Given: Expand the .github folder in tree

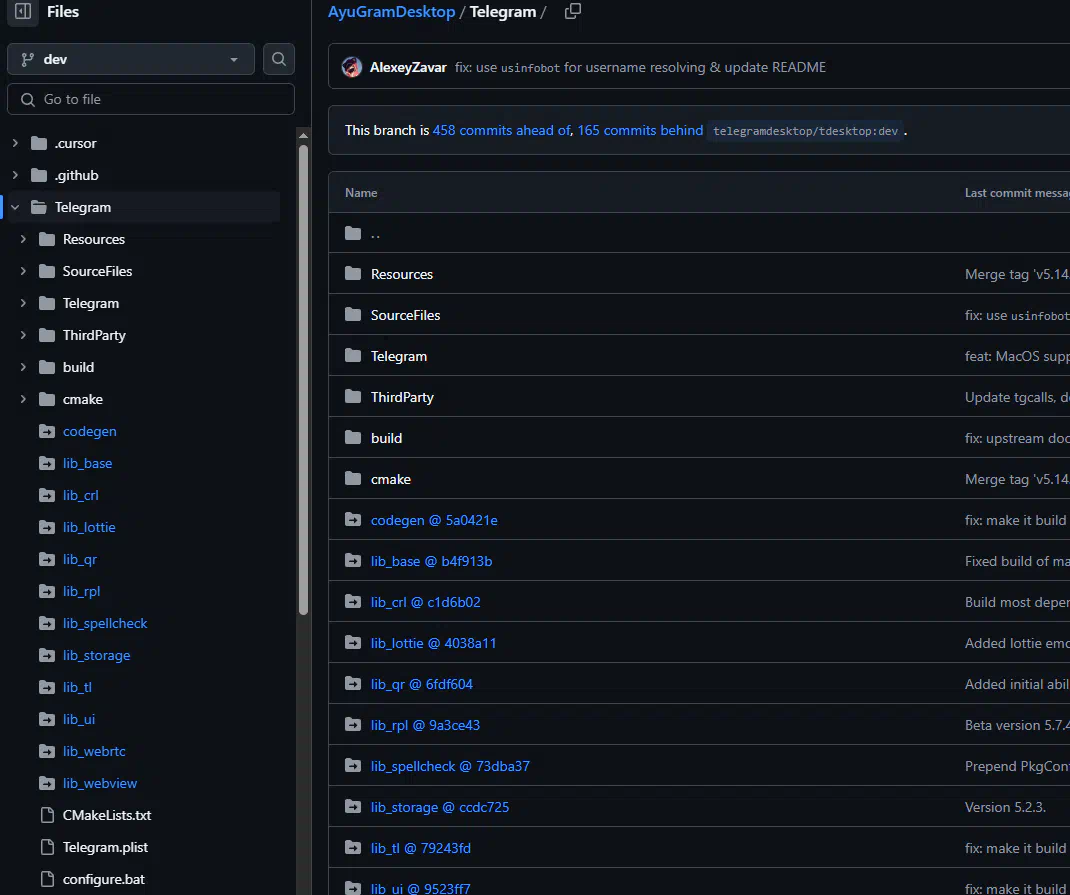Looking at the screenshot, I should point(15,175).
